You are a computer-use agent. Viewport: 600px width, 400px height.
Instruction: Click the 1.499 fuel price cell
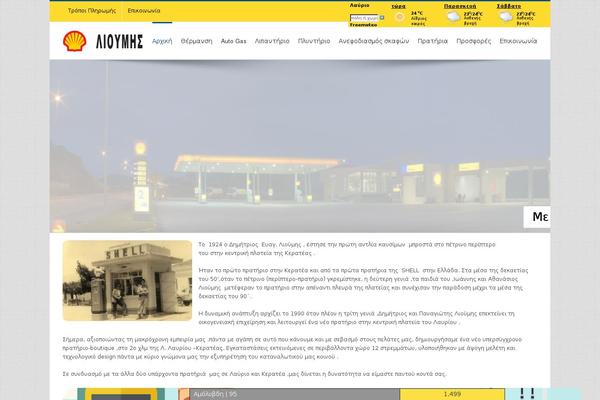(x=452, y=394)
